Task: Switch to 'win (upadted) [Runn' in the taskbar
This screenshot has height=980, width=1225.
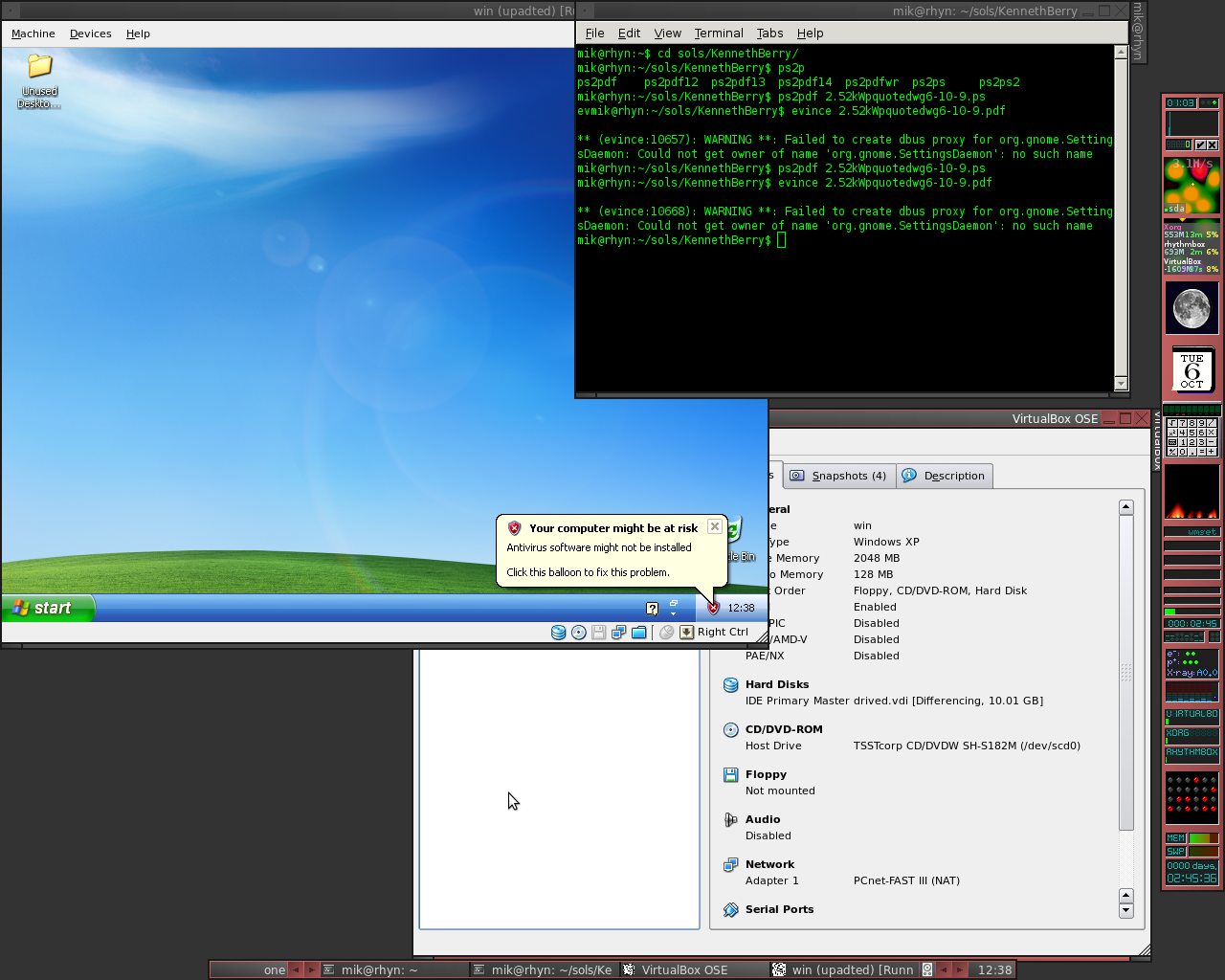Action: pyautogui.click(x=844, y=969)
